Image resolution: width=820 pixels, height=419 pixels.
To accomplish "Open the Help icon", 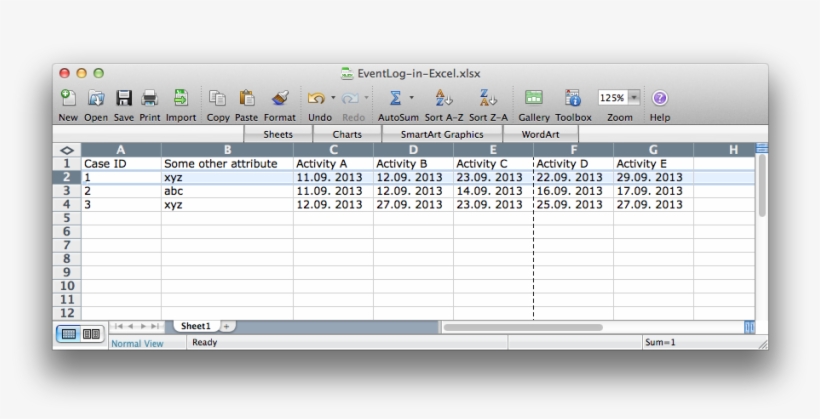I will 660,98.
